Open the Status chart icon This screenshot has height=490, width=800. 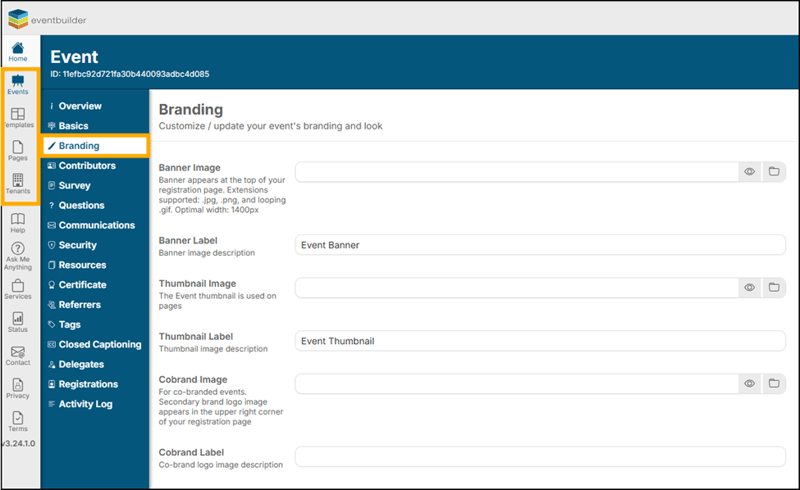click(18, 322)
